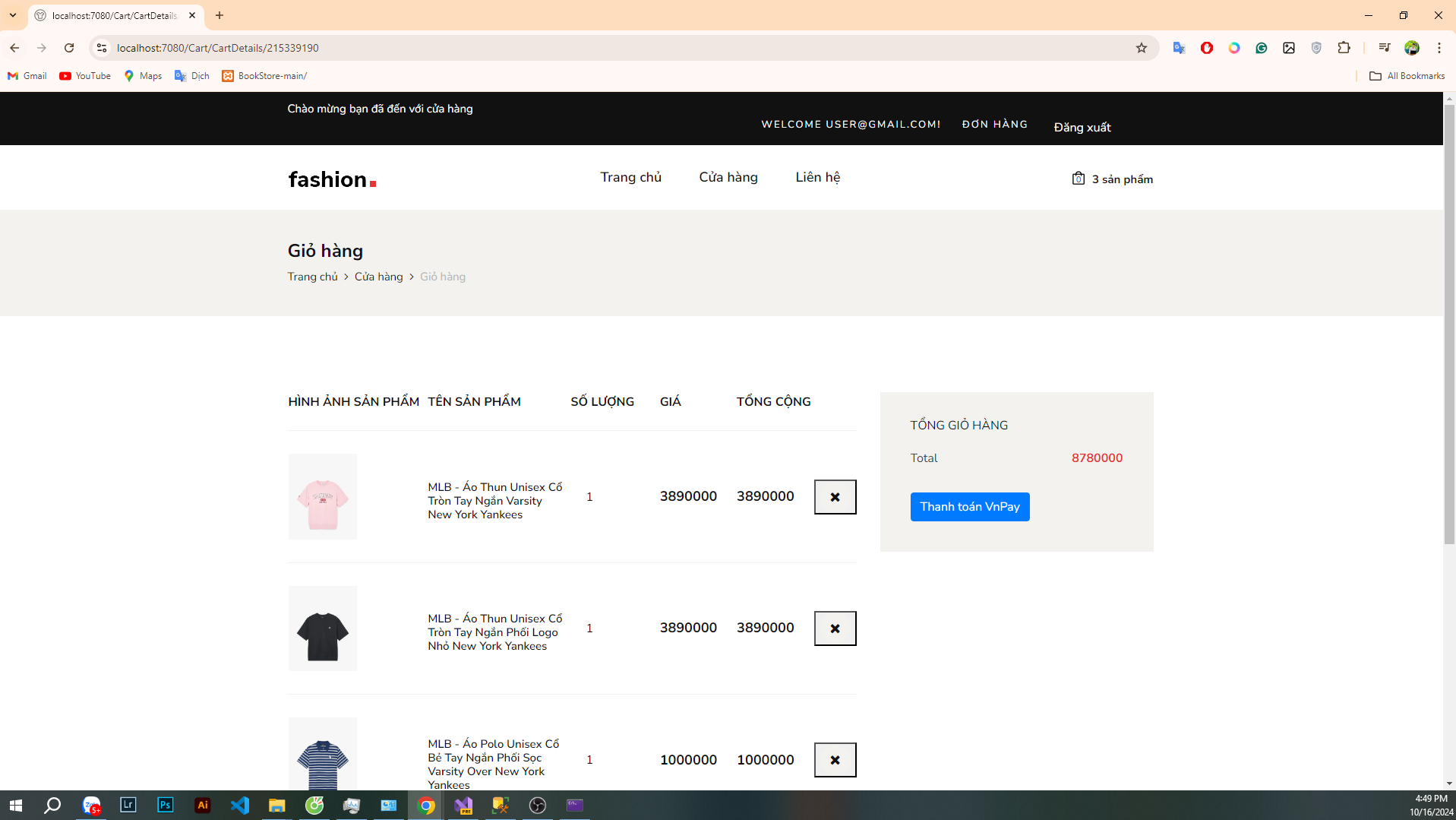Open the cart showing 3 sản phẩm
The width and height of the screenshot is (1456, 820).
[1112, 179]
